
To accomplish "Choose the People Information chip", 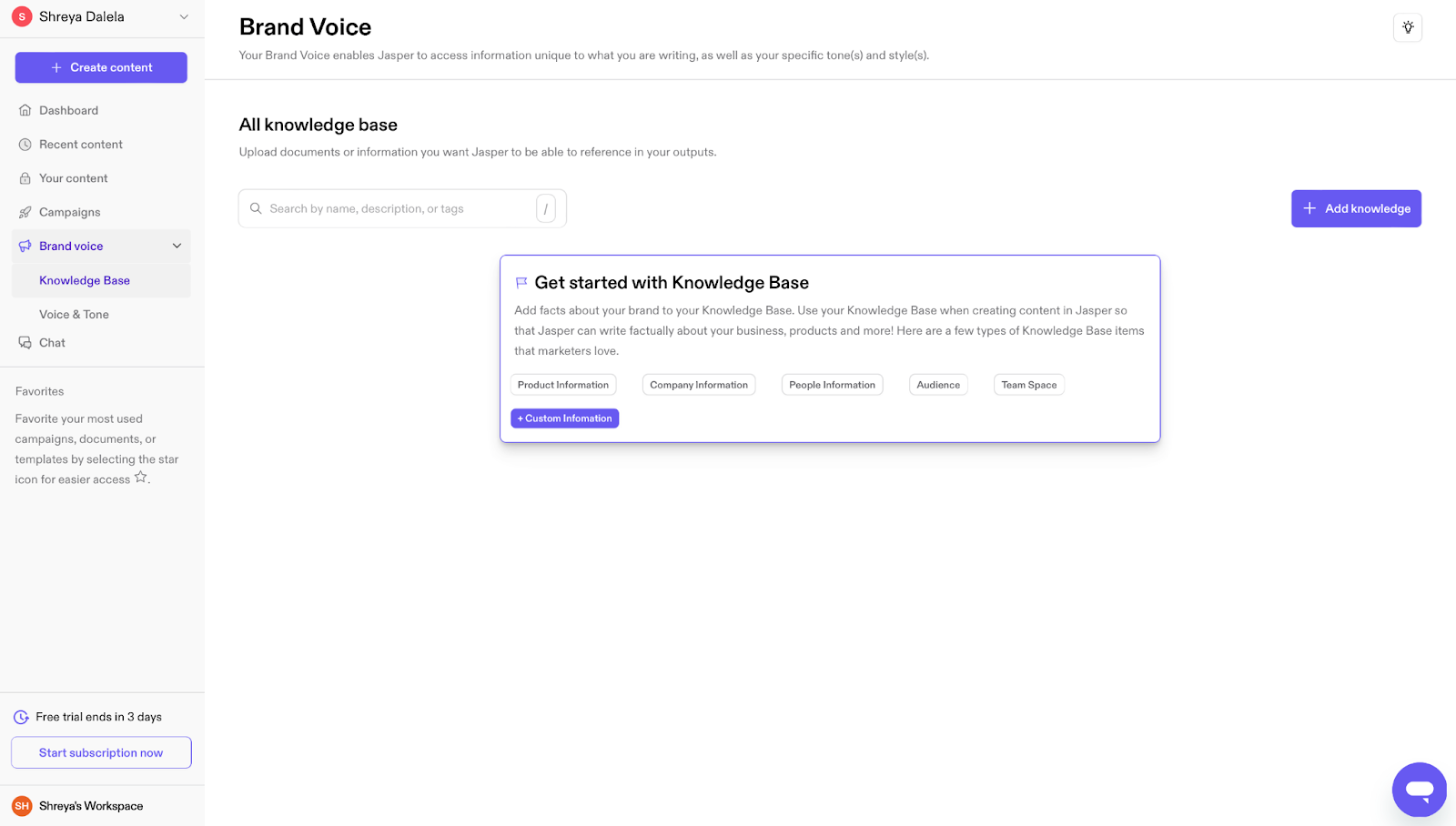I will 832,385.
